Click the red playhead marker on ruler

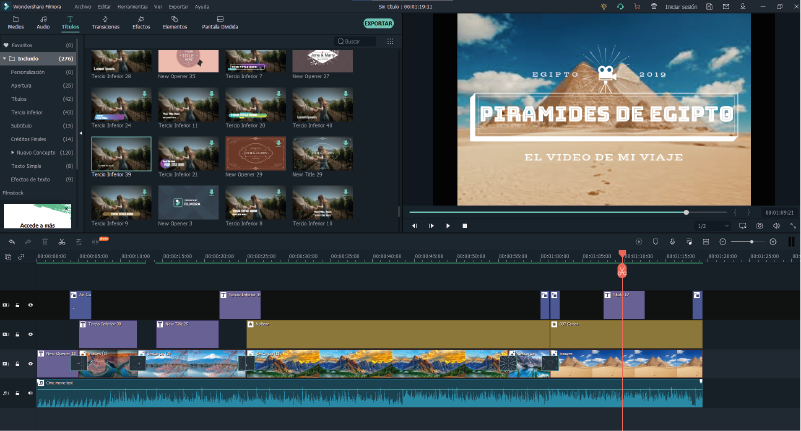pyautogui.click(x=622, y=254)
